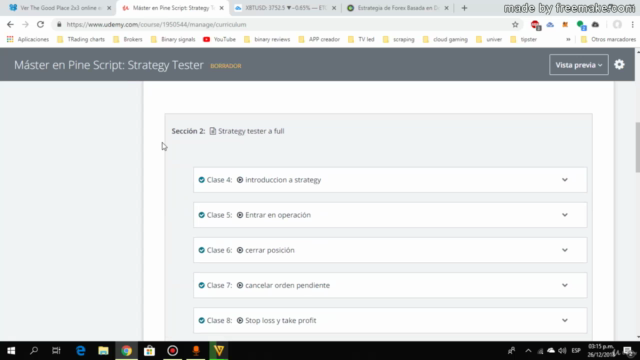This screenshot has height=360, width=640.
Task: Go back to previous page
Action: (x=10, y=24)
